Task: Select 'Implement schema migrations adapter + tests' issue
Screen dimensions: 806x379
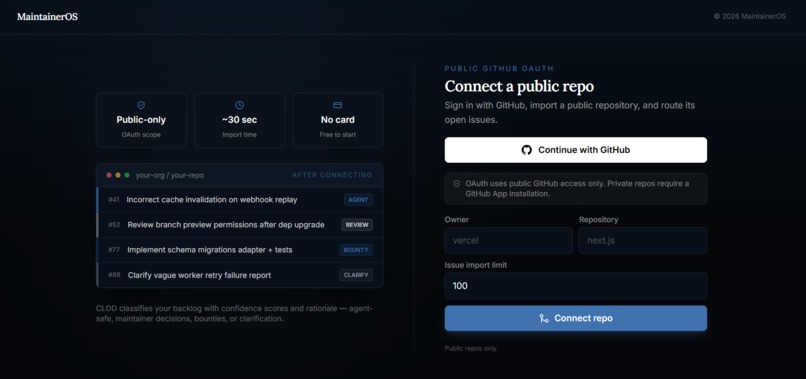Action: click(x=210, y=250)
